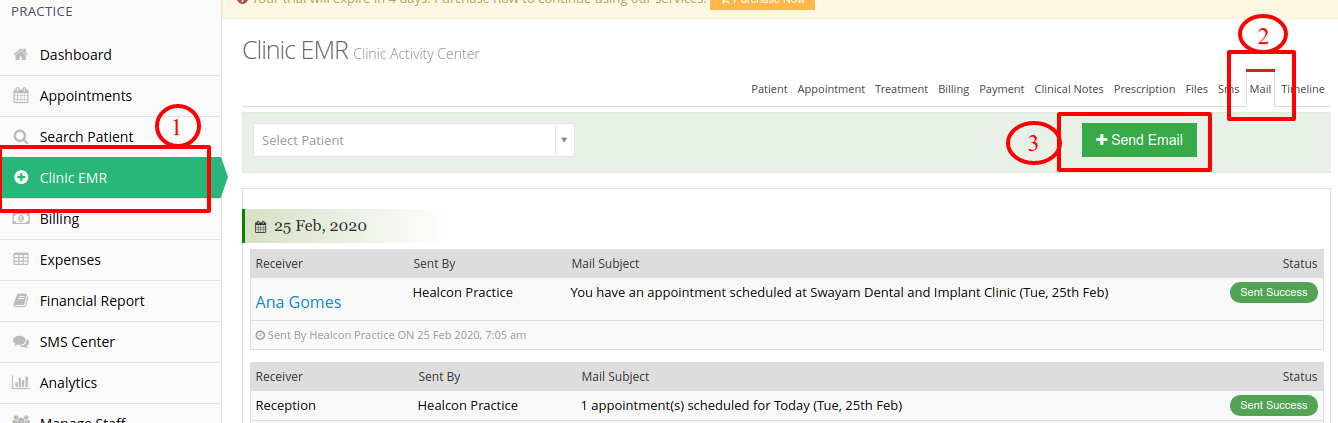Open the Select Patient dropdown arrow
The width and height of the screenshot is (1338, 423).
tap(564, 140)
